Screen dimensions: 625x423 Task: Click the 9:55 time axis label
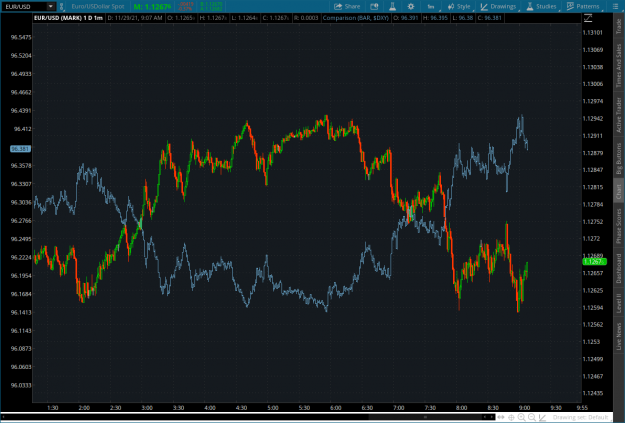pos(582,407)
